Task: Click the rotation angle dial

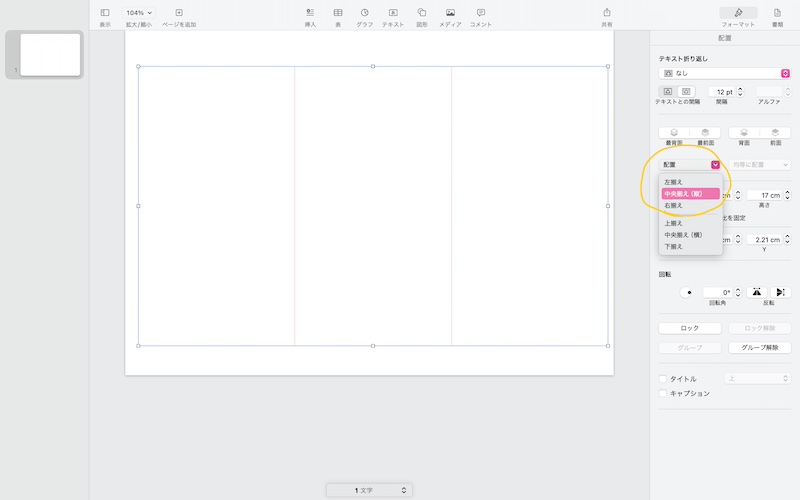Action: 688,293
